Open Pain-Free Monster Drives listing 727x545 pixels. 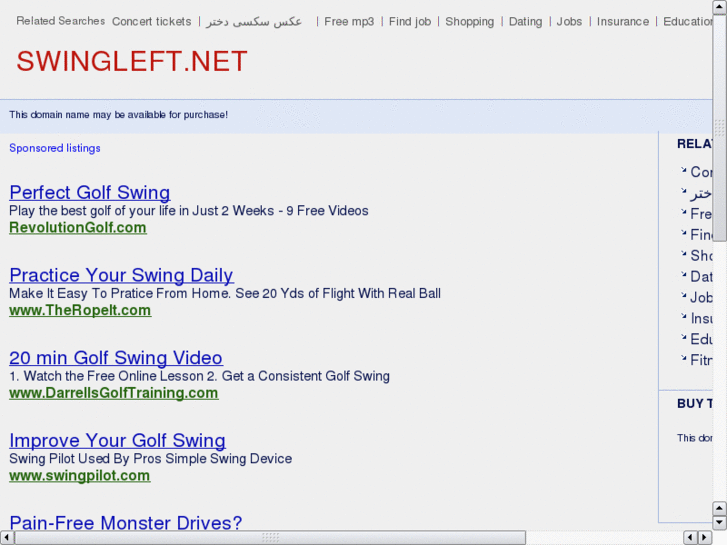pos(126,523)
